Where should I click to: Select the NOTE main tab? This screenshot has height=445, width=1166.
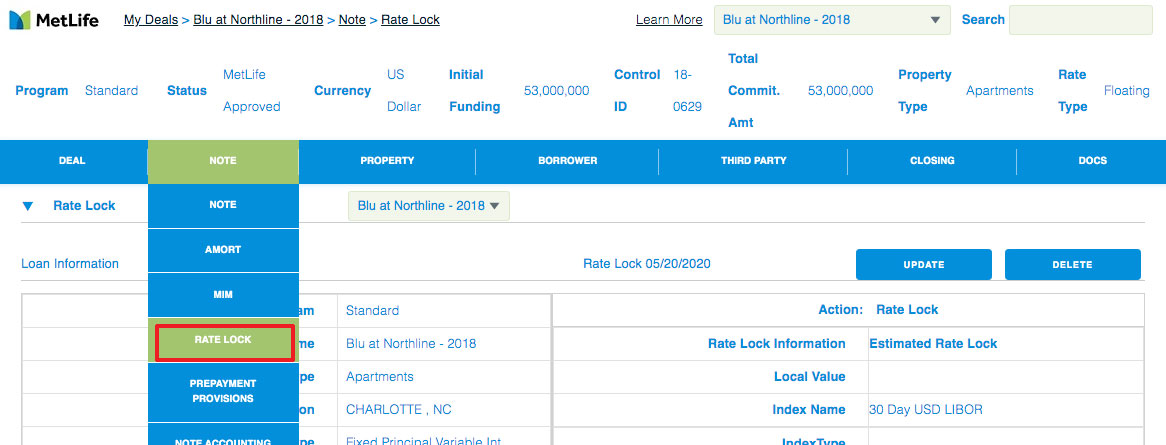coord(223,161)
